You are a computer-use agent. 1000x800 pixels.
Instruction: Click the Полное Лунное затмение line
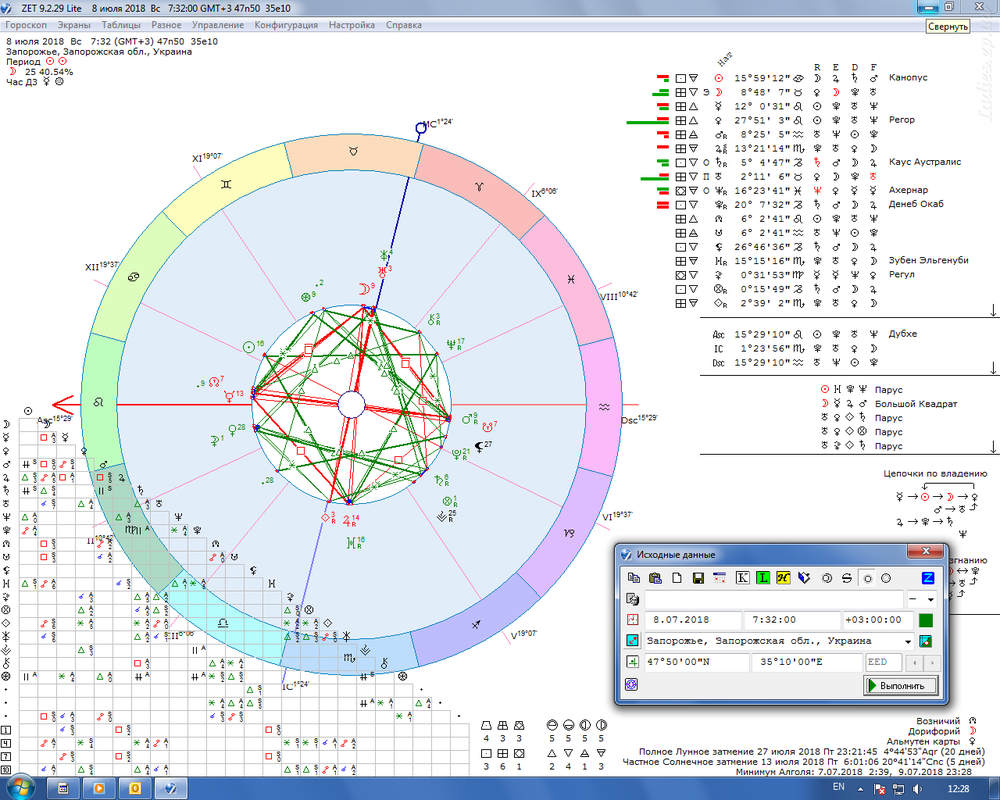812,752
